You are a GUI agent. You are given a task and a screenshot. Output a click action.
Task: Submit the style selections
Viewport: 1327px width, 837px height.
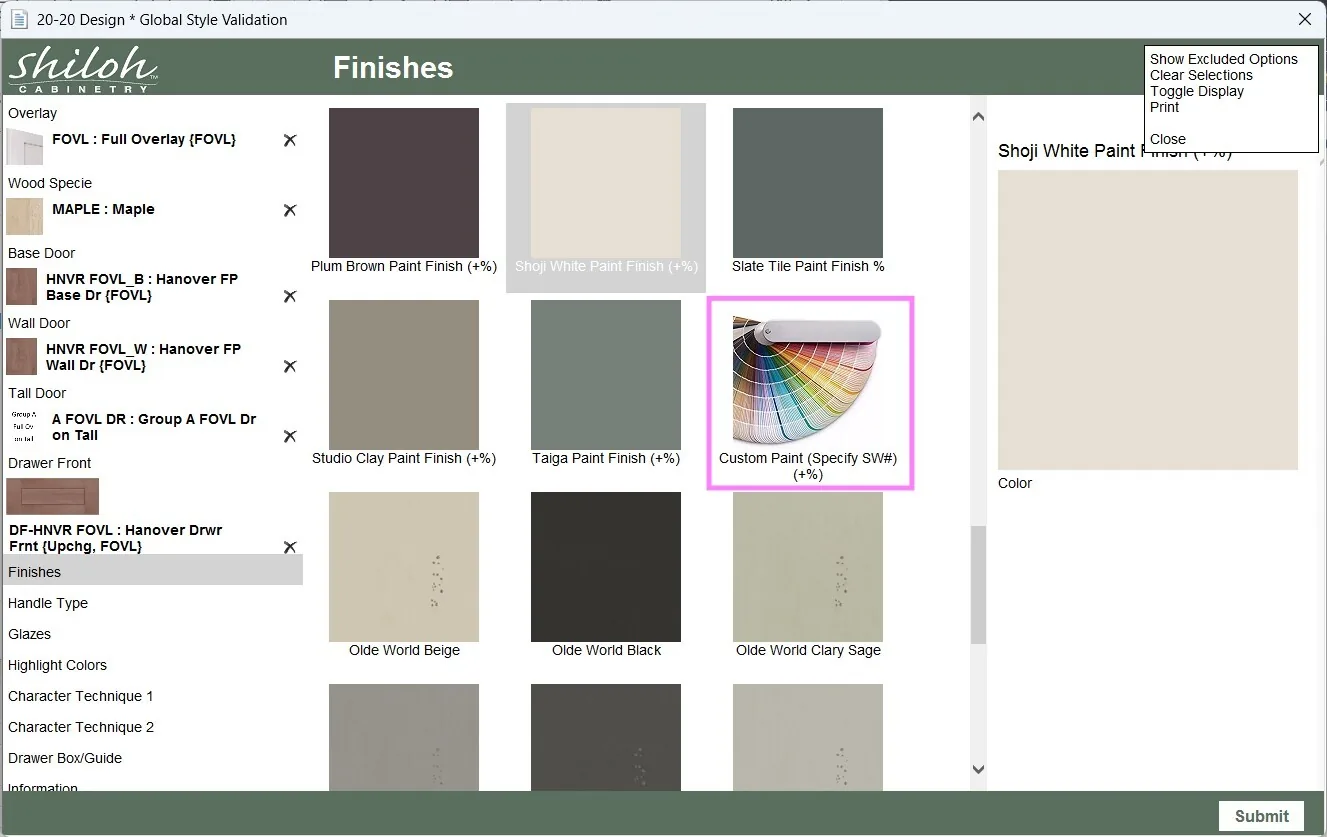tap(1262, 816)
